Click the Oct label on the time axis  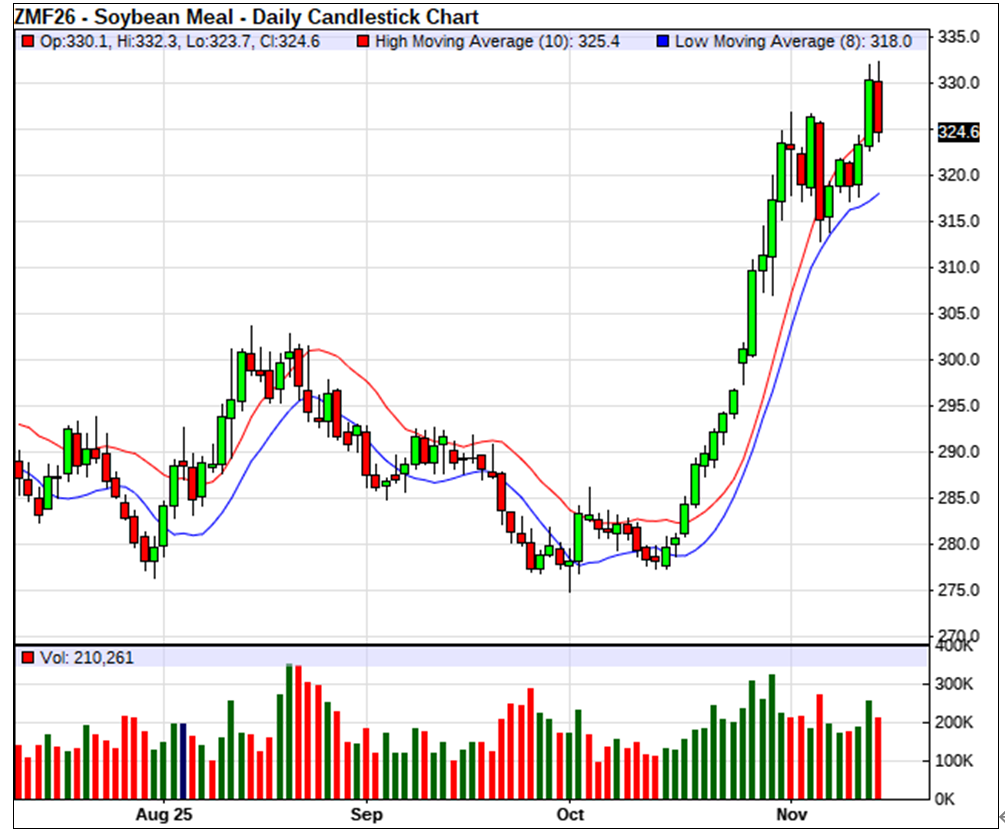click(570, 812)
